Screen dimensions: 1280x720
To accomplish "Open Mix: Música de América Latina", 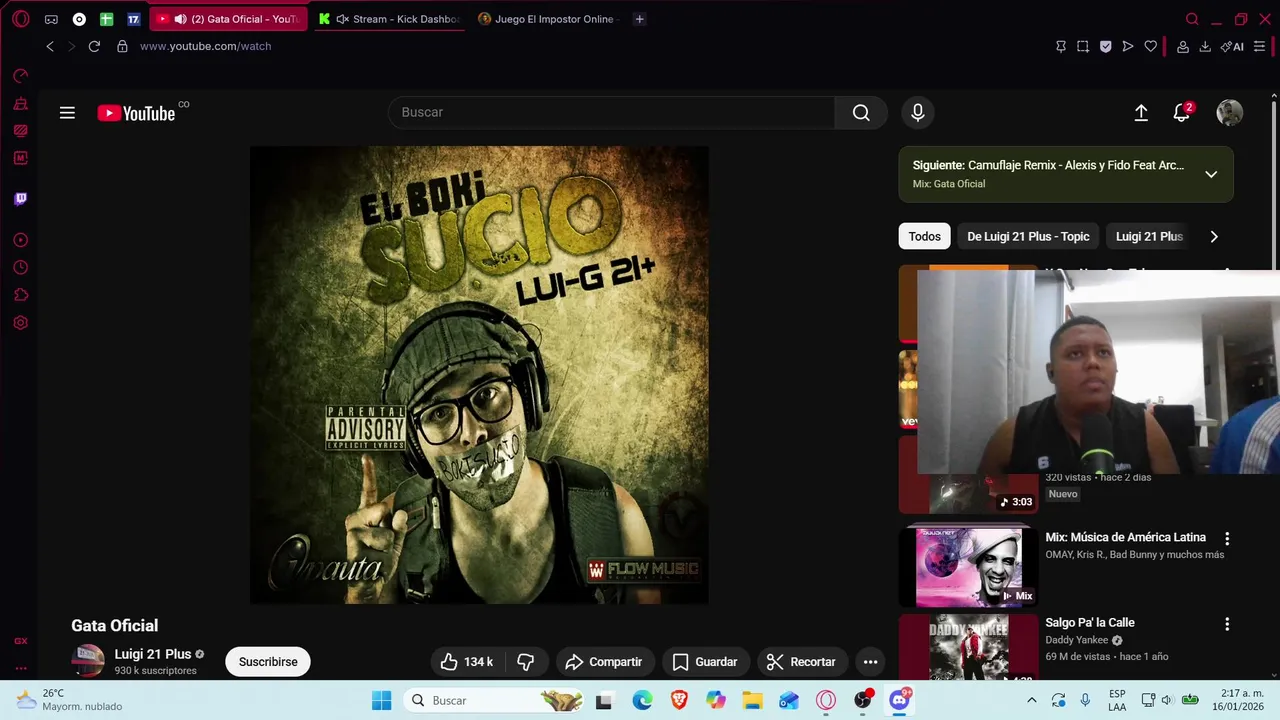I will (x=1126, y=537).
